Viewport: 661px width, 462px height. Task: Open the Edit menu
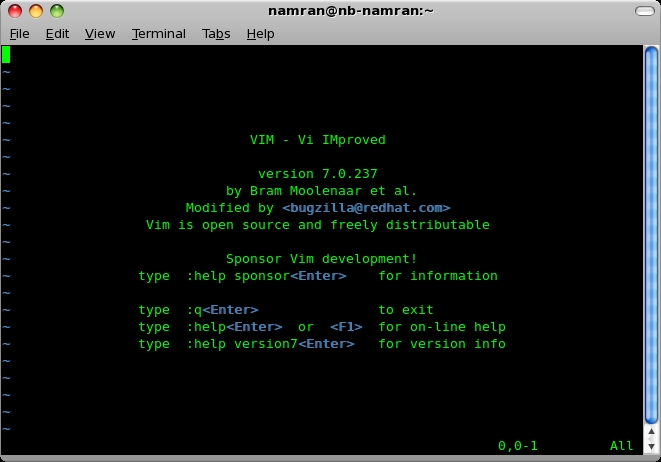point(57,33)
